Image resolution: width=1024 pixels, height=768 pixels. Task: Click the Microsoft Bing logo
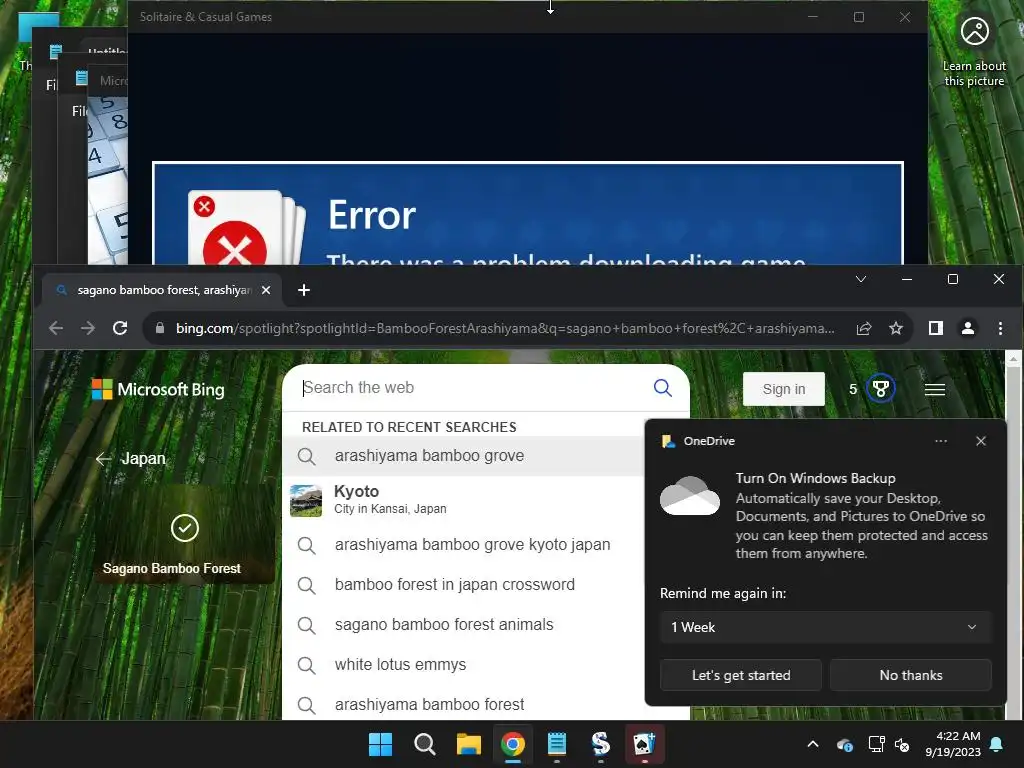(x=158, y=389)
